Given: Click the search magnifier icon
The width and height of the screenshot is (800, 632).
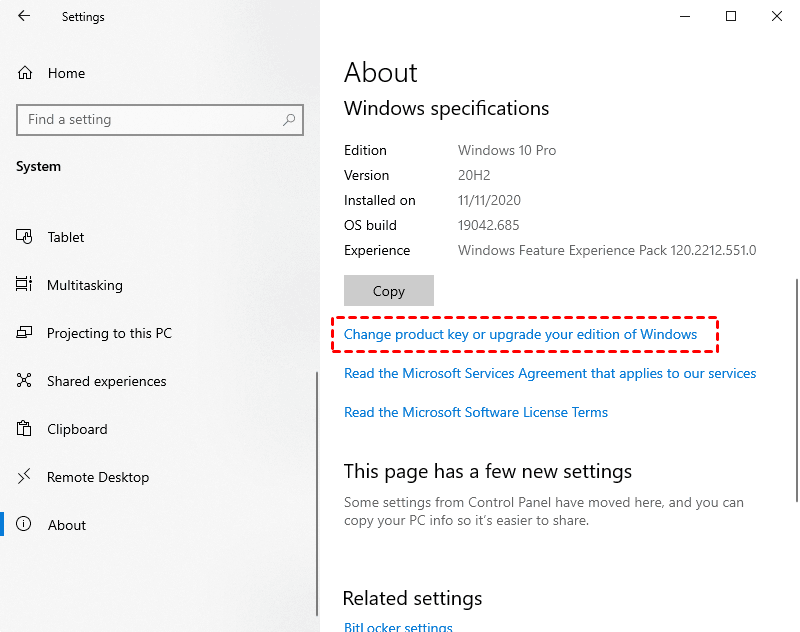Looking at the screenshot, I should [289, 120].
